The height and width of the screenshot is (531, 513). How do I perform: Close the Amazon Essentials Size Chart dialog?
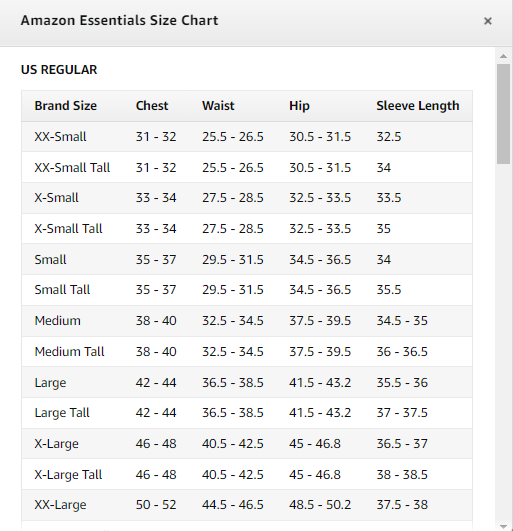(488, 21)
